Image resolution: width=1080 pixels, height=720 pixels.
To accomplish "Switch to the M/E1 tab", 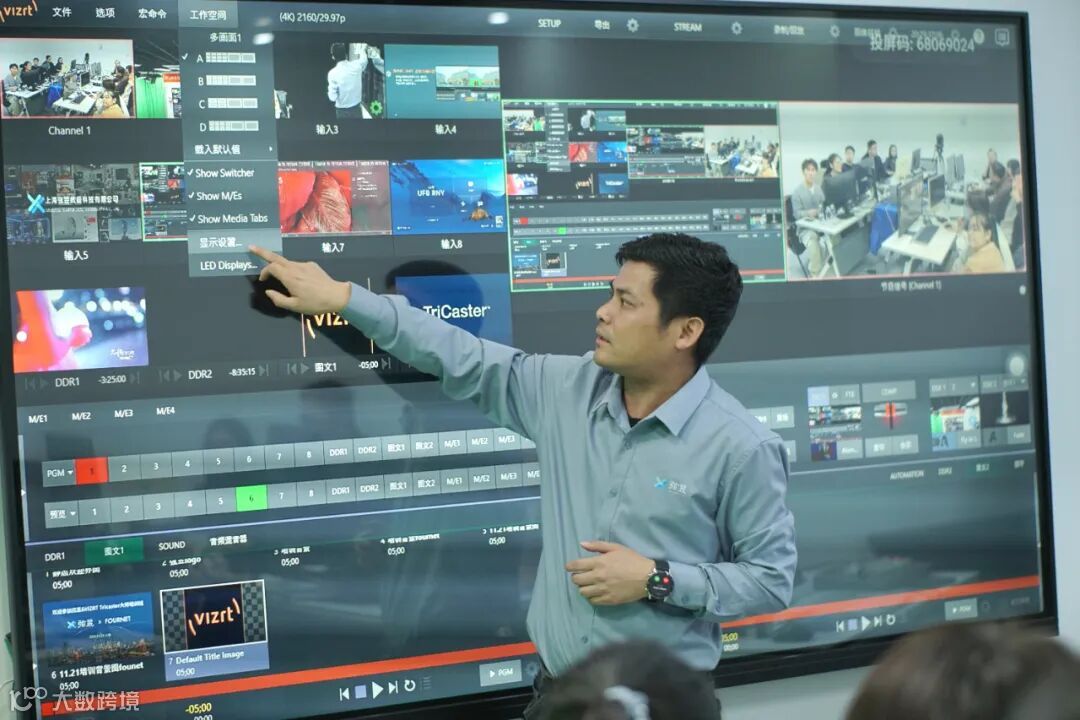I will (38, 418).
